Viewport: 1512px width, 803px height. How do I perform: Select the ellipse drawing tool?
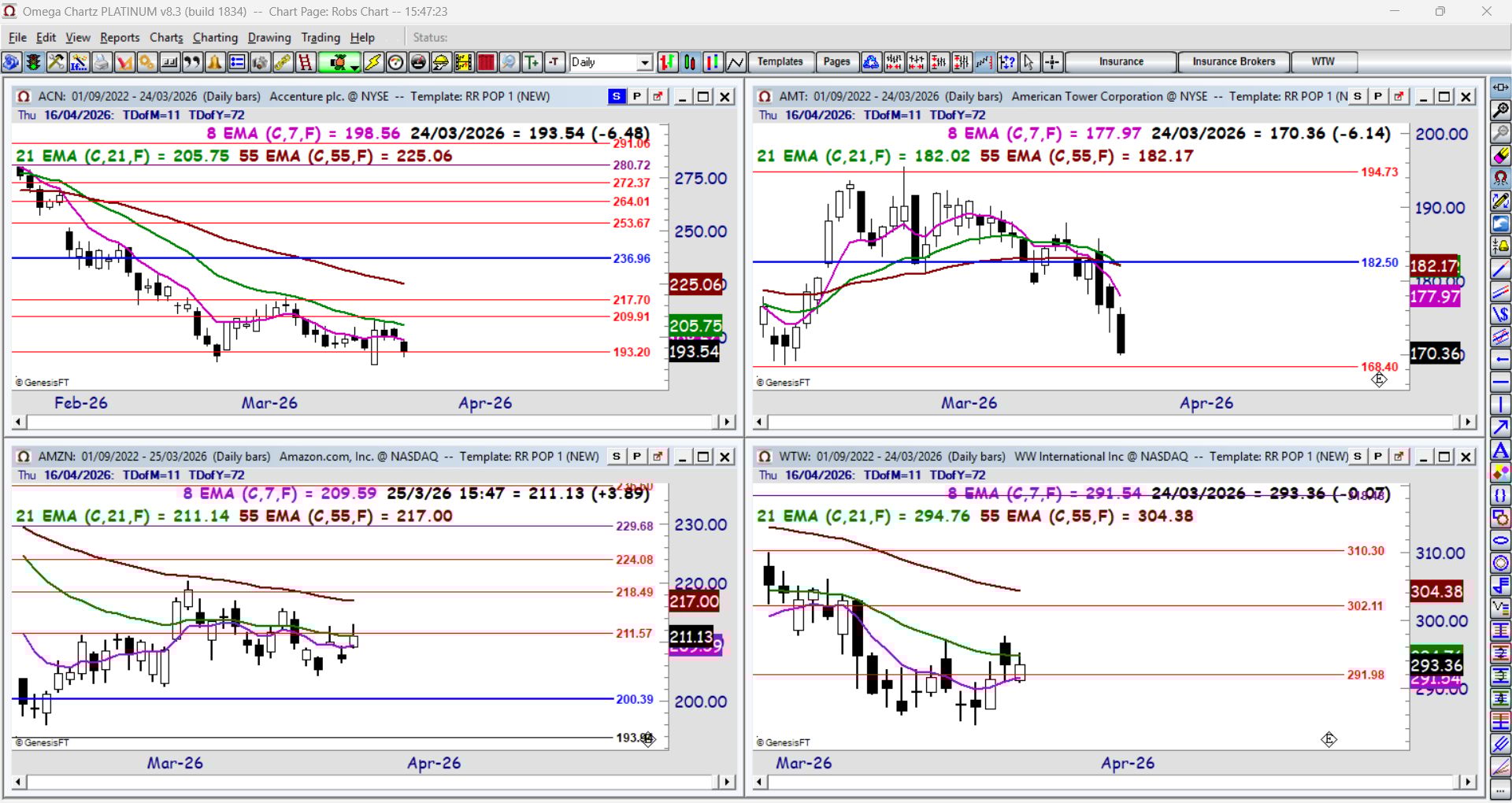click(x=1501, y=541)
